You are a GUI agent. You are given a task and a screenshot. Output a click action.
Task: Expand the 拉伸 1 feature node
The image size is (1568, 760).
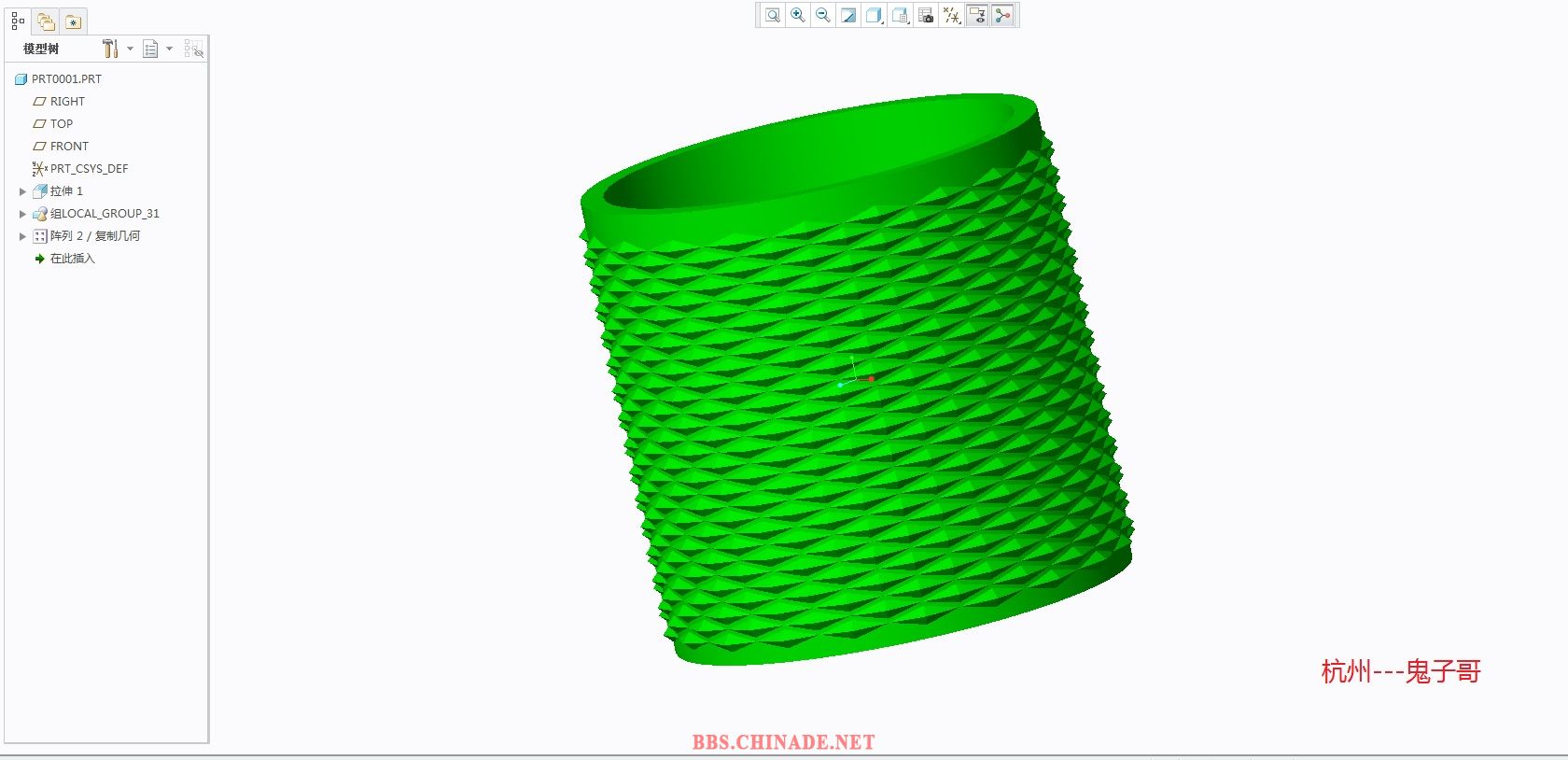point(22,191)
